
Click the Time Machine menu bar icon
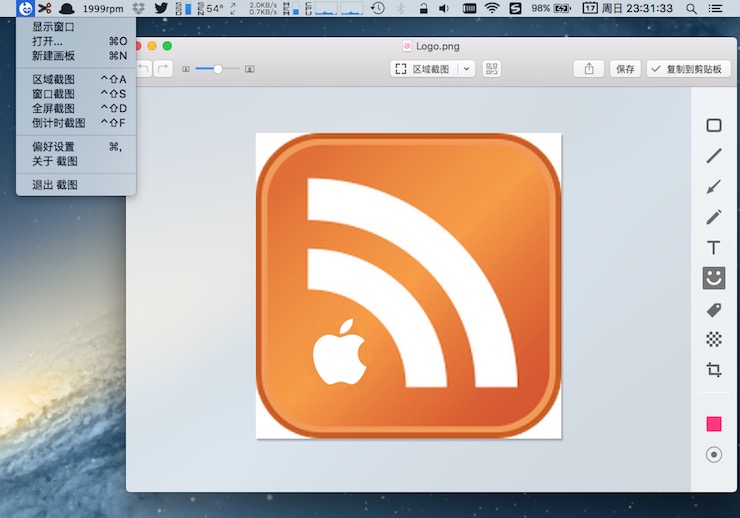(378, 8)
